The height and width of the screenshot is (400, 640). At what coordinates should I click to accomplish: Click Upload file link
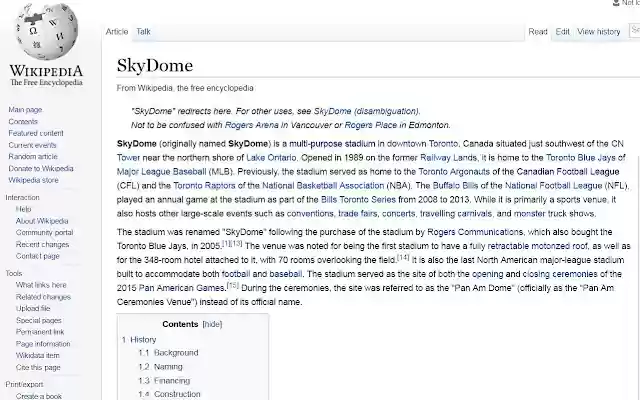[x=33, y=308]
